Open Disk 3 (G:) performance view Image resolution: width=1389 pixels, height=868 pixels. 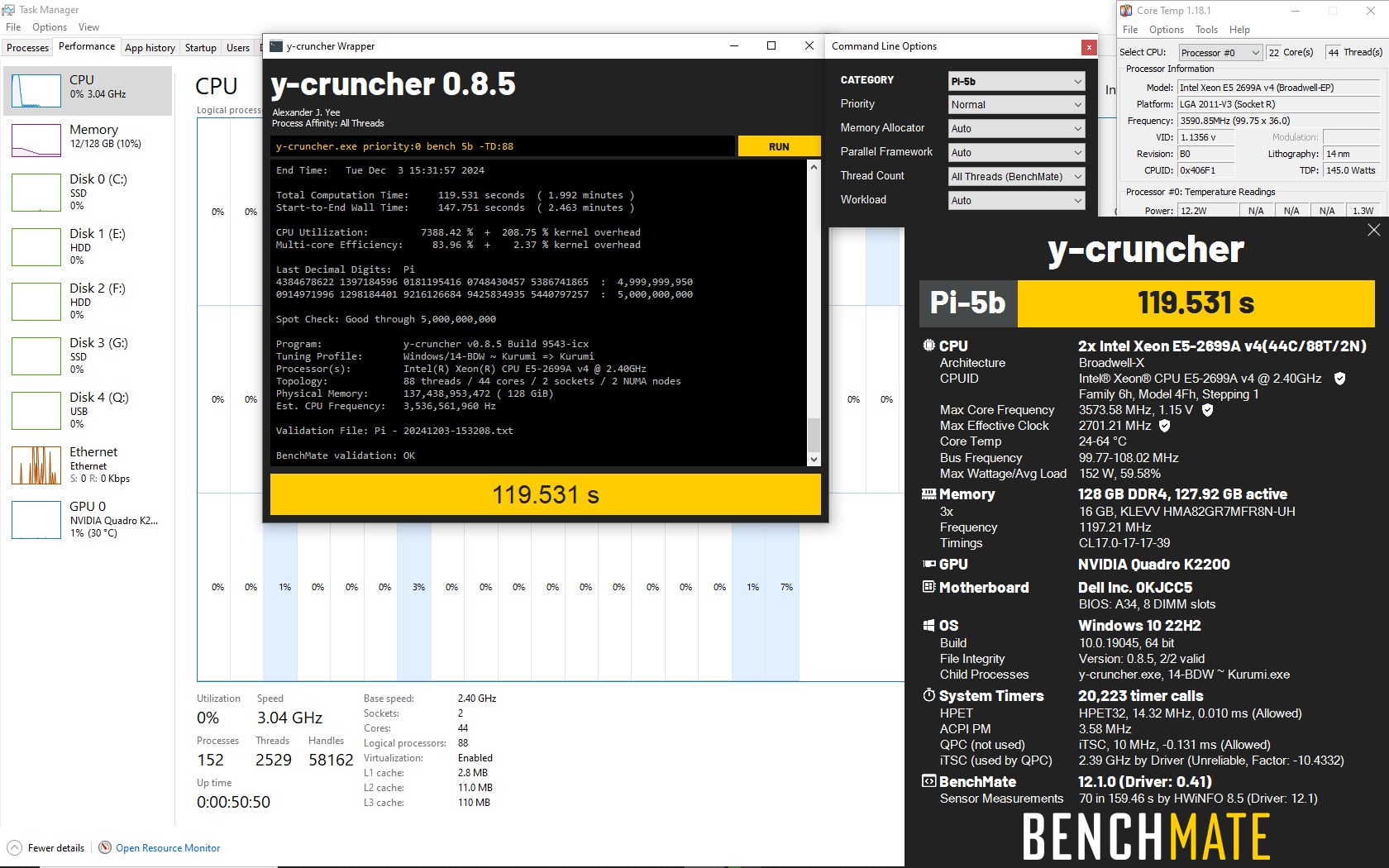pos(88,355)
